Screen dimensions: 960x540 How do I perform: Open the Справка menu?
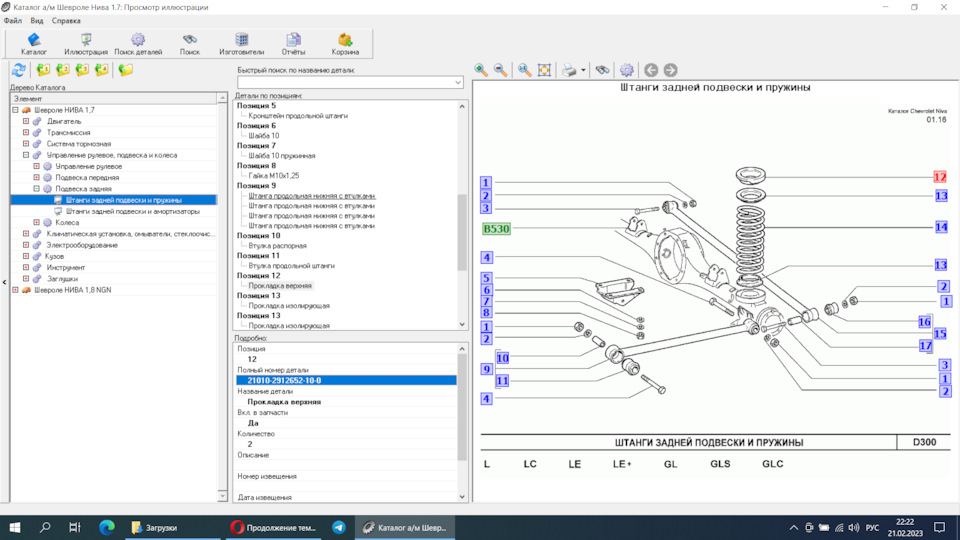click(66, 21)
